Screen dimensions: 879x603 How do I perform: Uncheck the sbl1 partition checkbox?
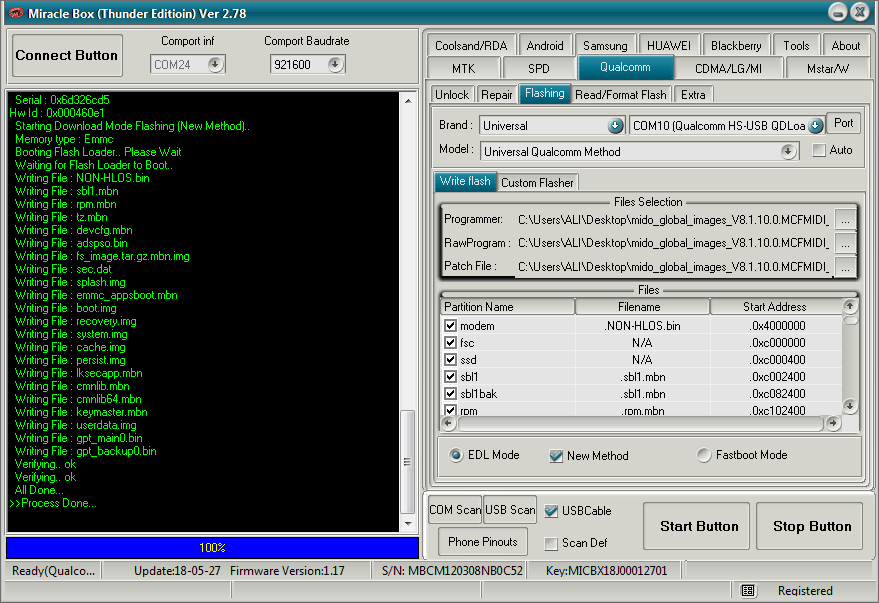click(x=450, y=376)
